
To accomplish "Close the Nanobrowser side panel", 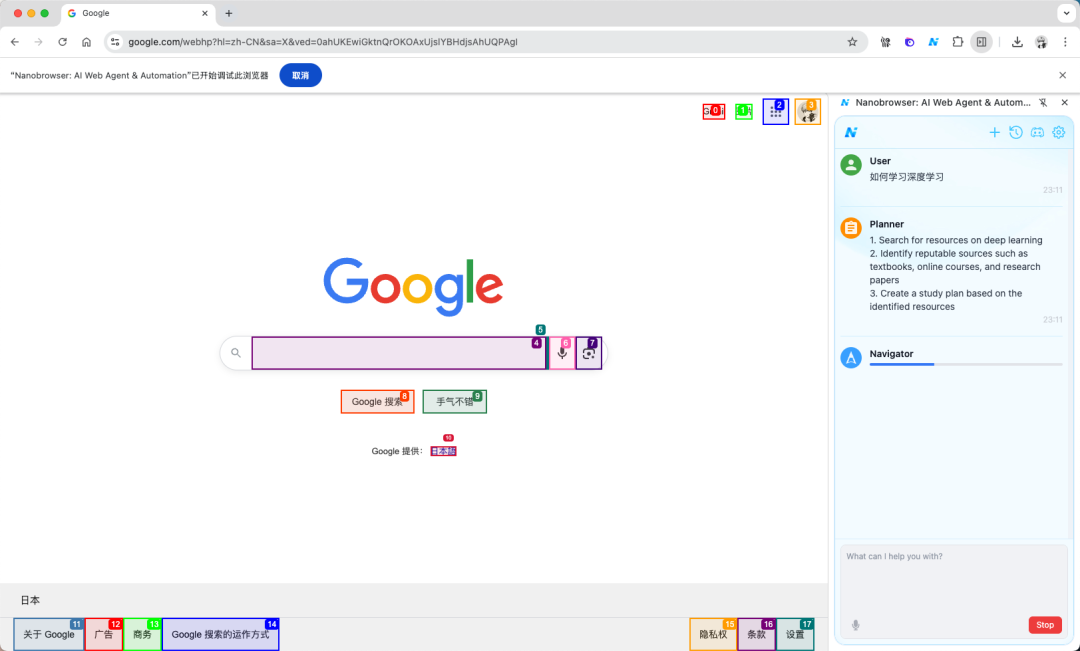I will point(1064,103).
